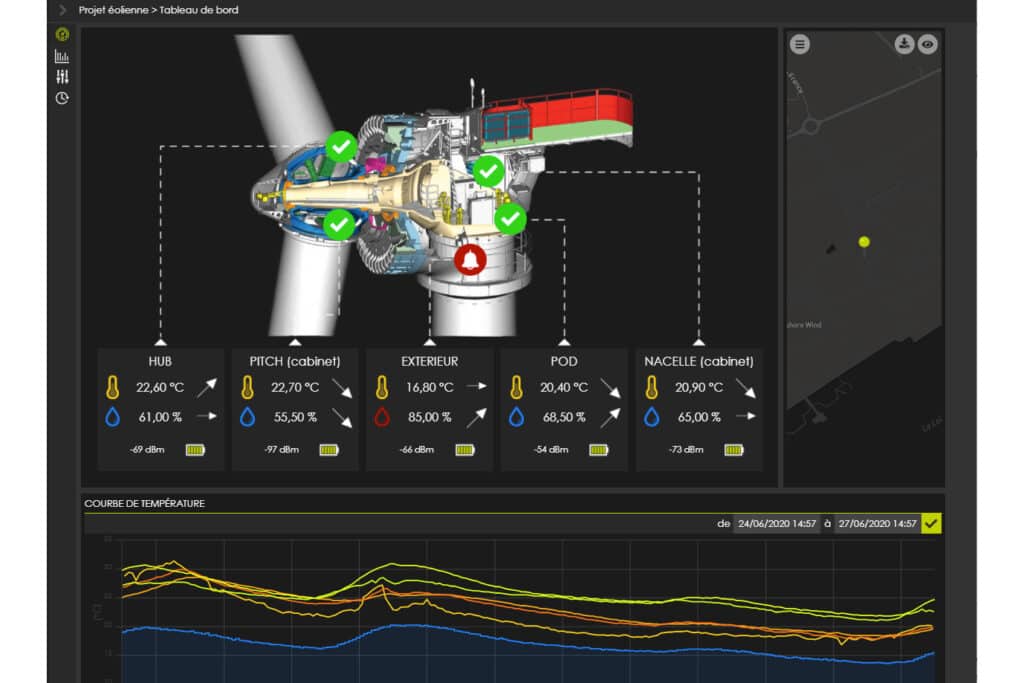Click the EXTERIEUR battery level icon
Image resolution: width=1024 pixels, height=683 pixels.
point(465,450)
